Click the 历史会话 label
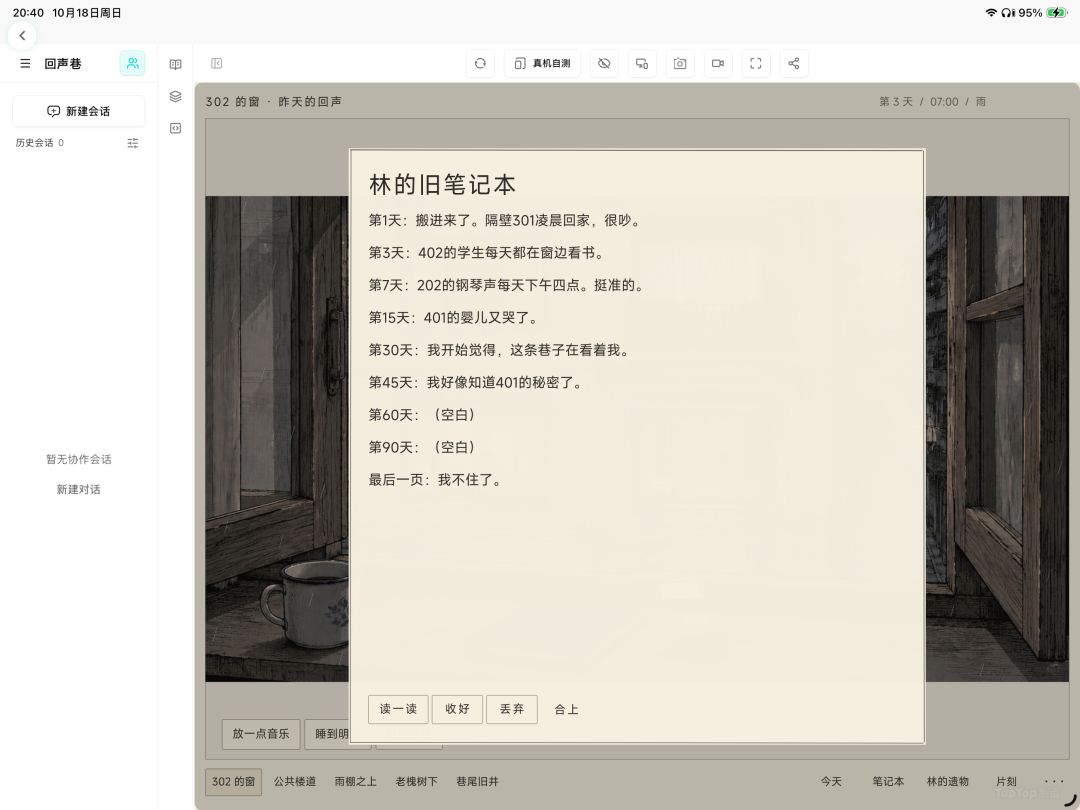1080x810 pixels. click(34, 143)
